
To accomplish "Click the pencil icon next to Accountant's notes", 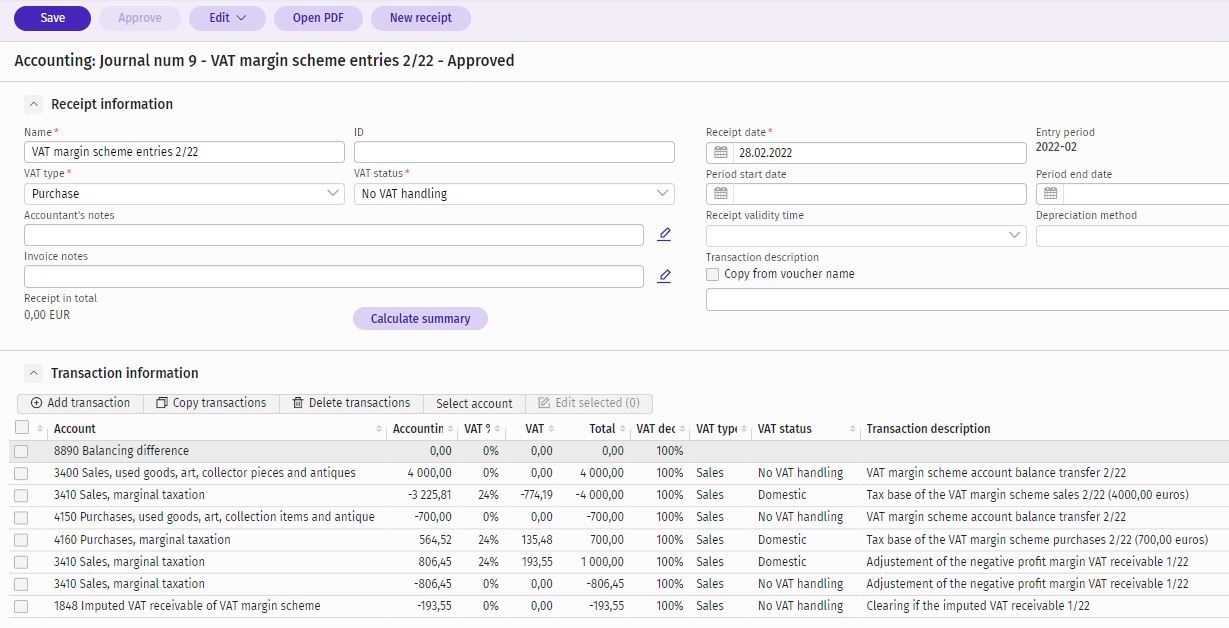I will [664, 234].
